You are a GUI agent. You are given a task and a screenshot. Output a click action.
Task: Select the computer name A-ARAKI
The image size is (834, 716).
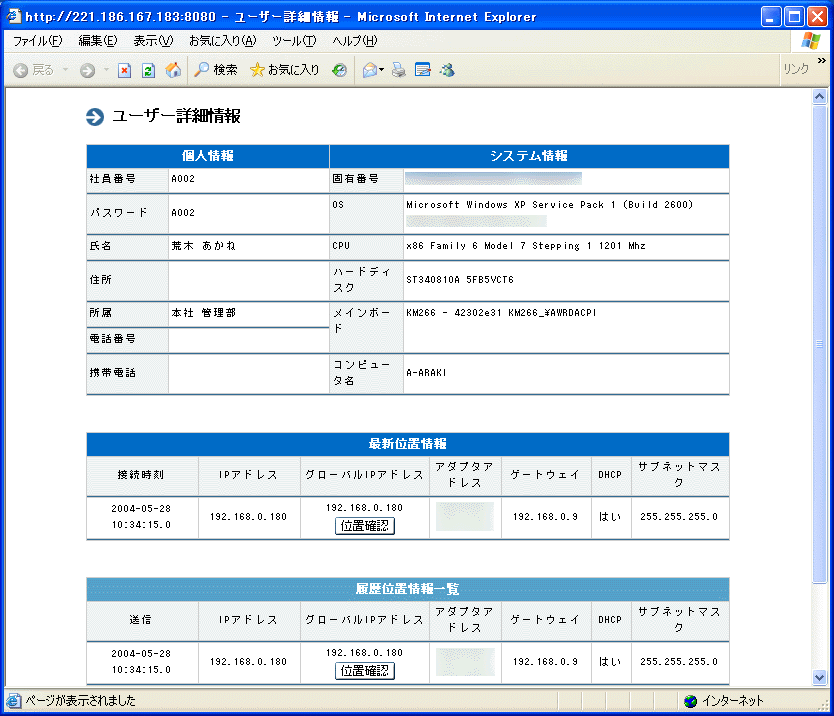coord(426,373)
